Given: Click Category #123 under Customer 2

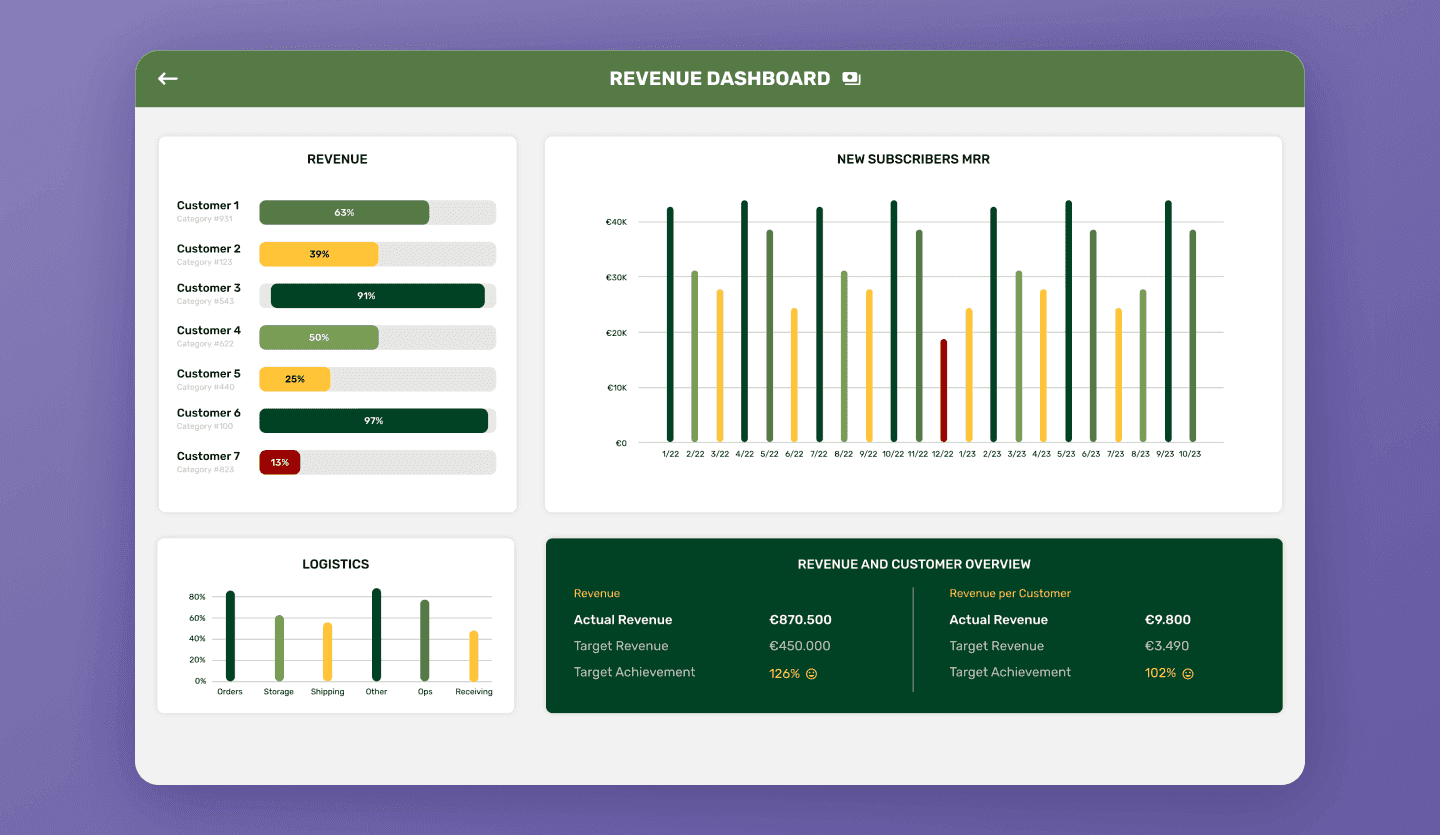Looking at the screenshot, I should (205, 262).
